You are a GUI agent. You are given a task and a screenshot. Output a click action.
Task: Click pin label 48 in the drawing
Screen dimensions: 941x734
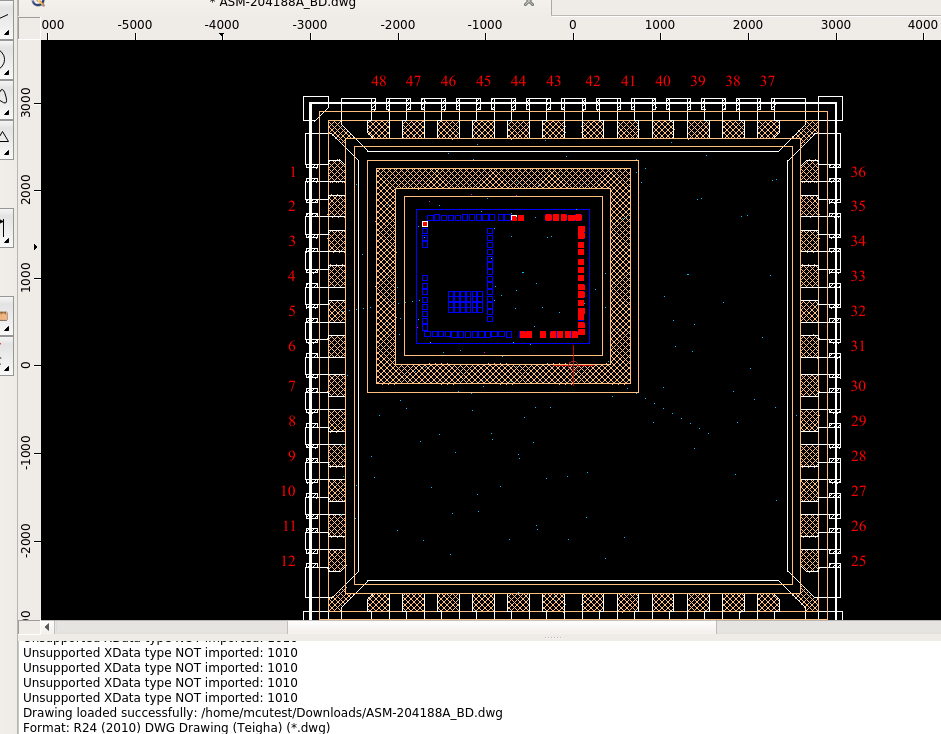(x=378, y=81)
